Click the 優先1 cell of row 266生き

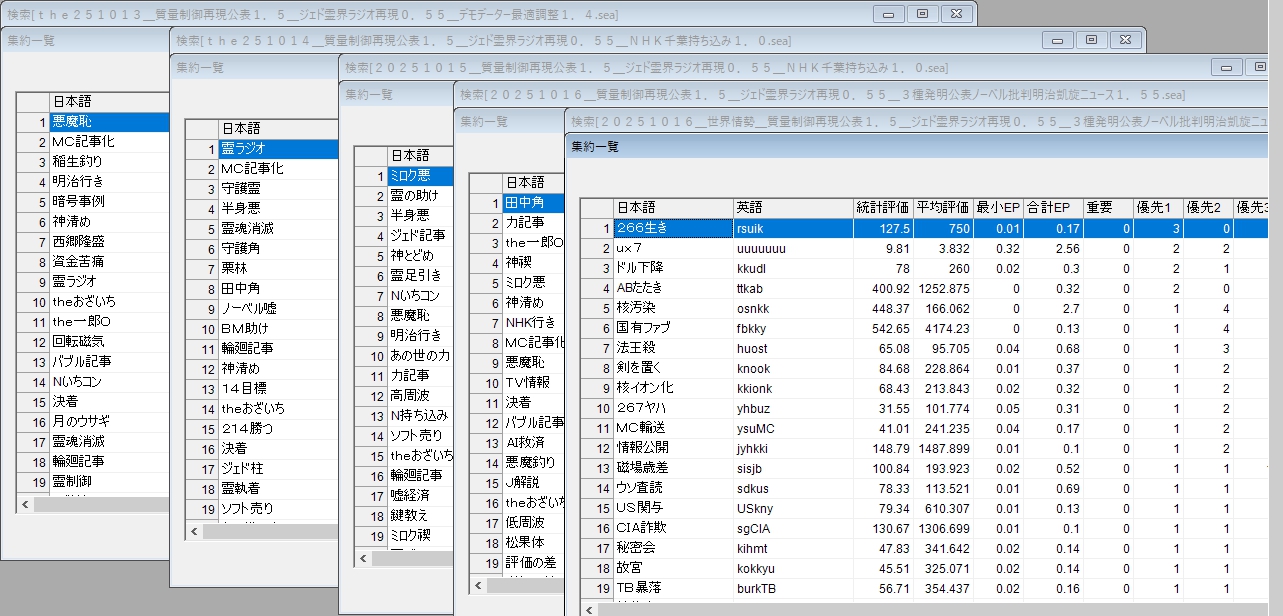point(1156,228)
